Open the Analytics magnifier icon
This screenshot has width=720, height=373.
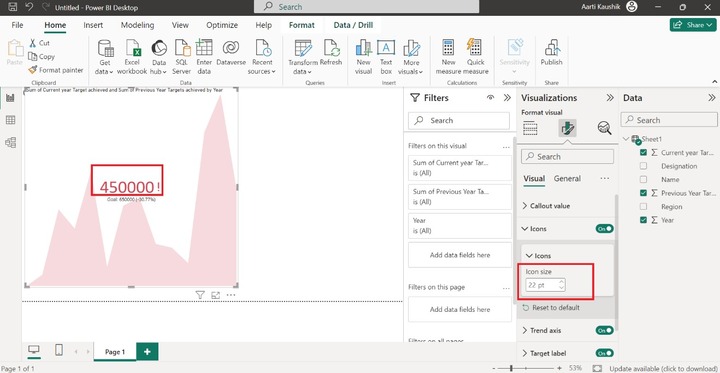[604, 128]
